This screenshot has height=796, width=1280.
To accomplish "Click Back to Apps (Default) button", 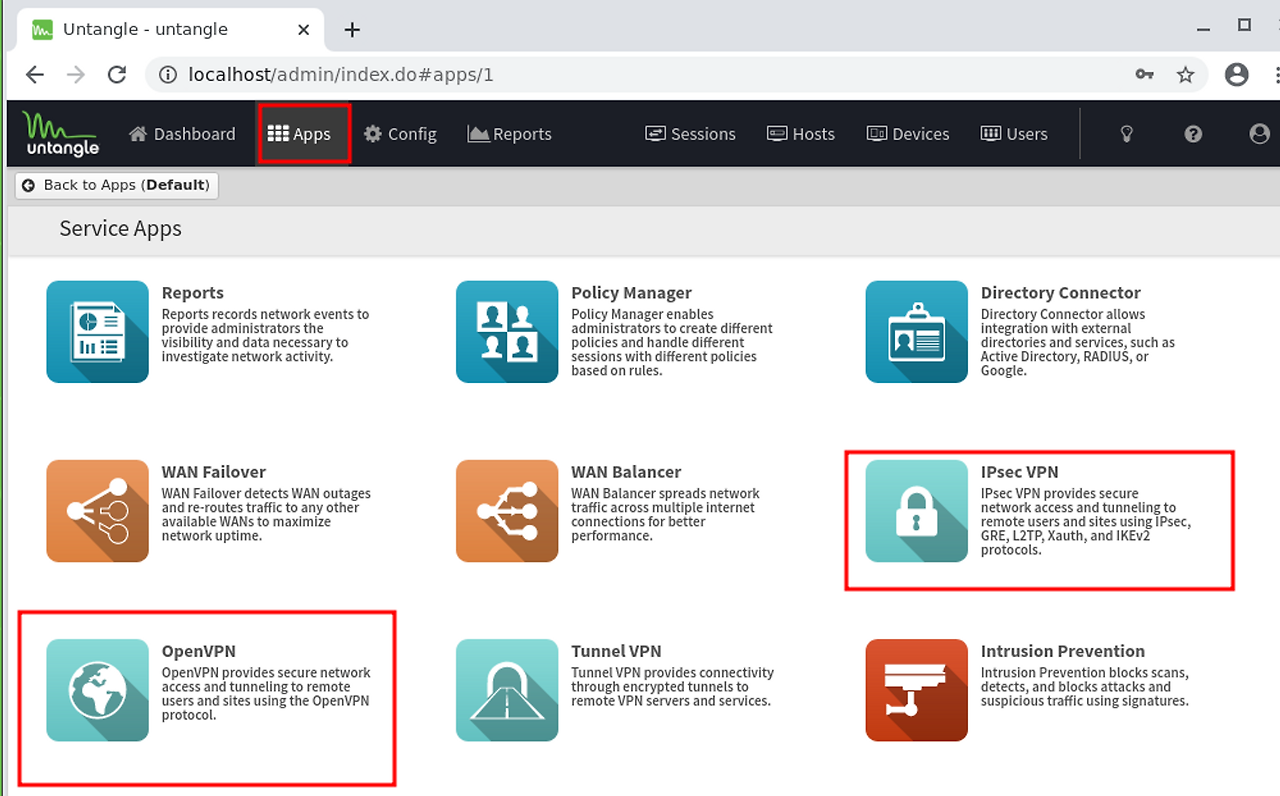I will 116,185.
